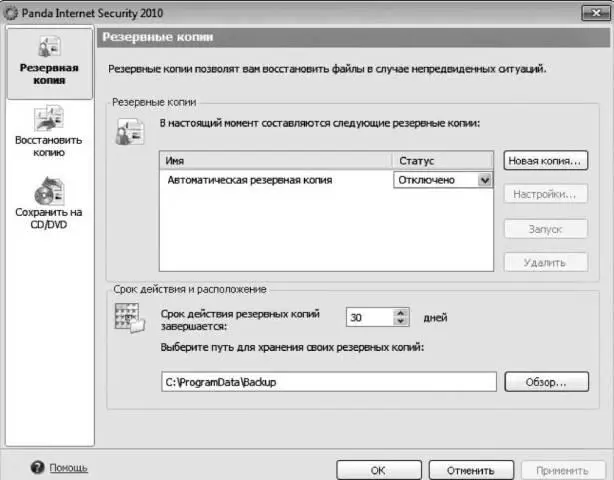This screenshot has height=480, width=614.
Task: Open the Восстановить копию sidebar section
Action: coord(49,131)
